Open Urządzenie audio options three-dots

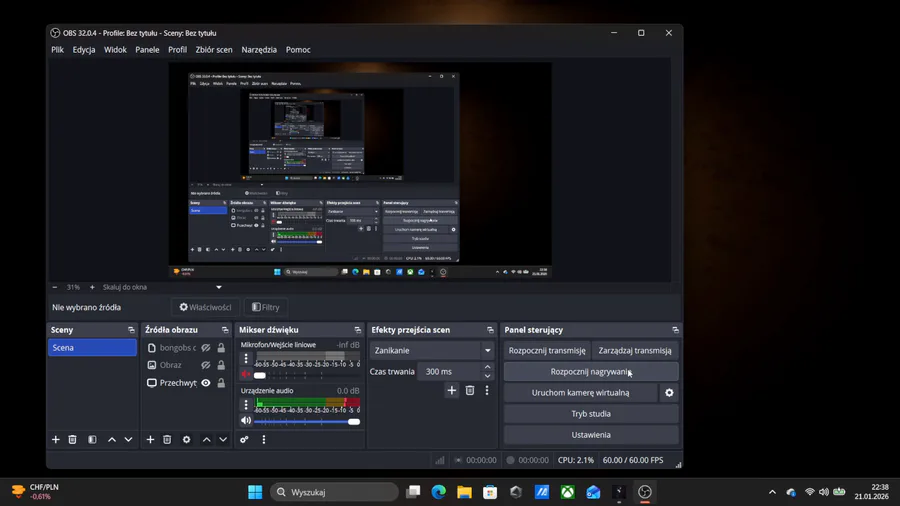point(246,404)
